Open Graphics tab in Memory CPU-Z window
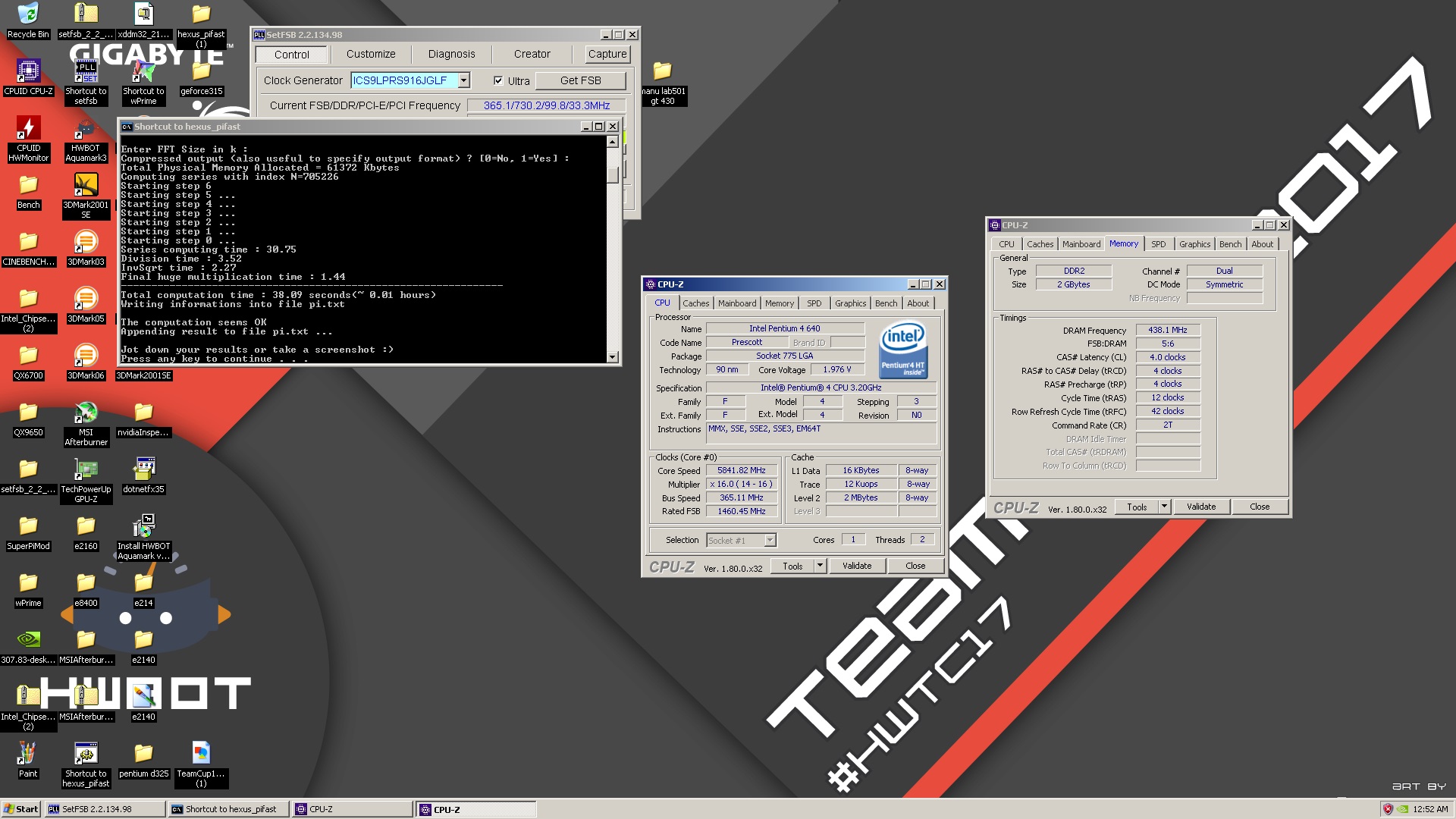The width and height of the screenshot is (1456, 819). tap(1194, 244)
